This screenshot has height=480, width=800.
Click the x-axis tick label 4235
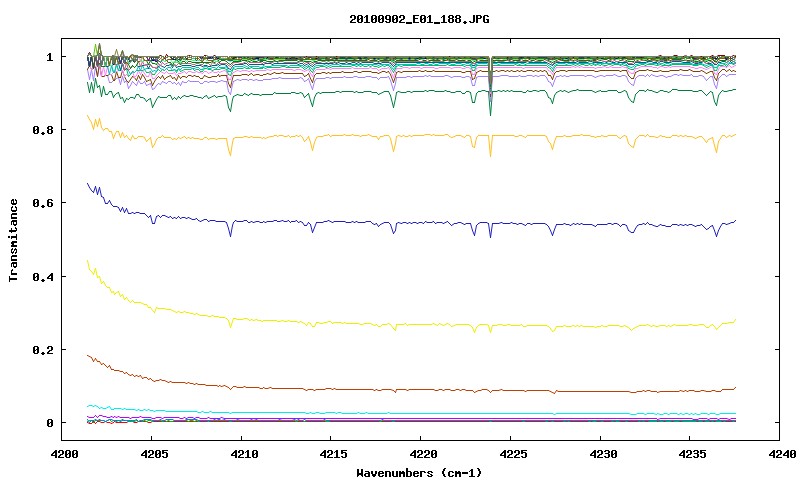(x=693, y=453)
